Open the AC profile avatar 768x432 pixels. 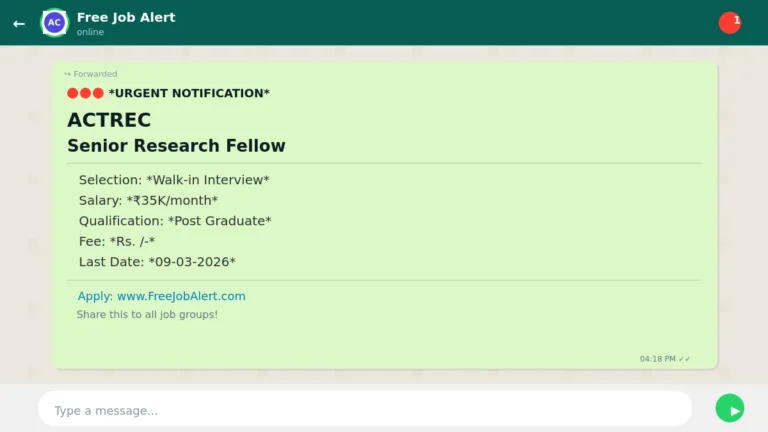point(54,22)
